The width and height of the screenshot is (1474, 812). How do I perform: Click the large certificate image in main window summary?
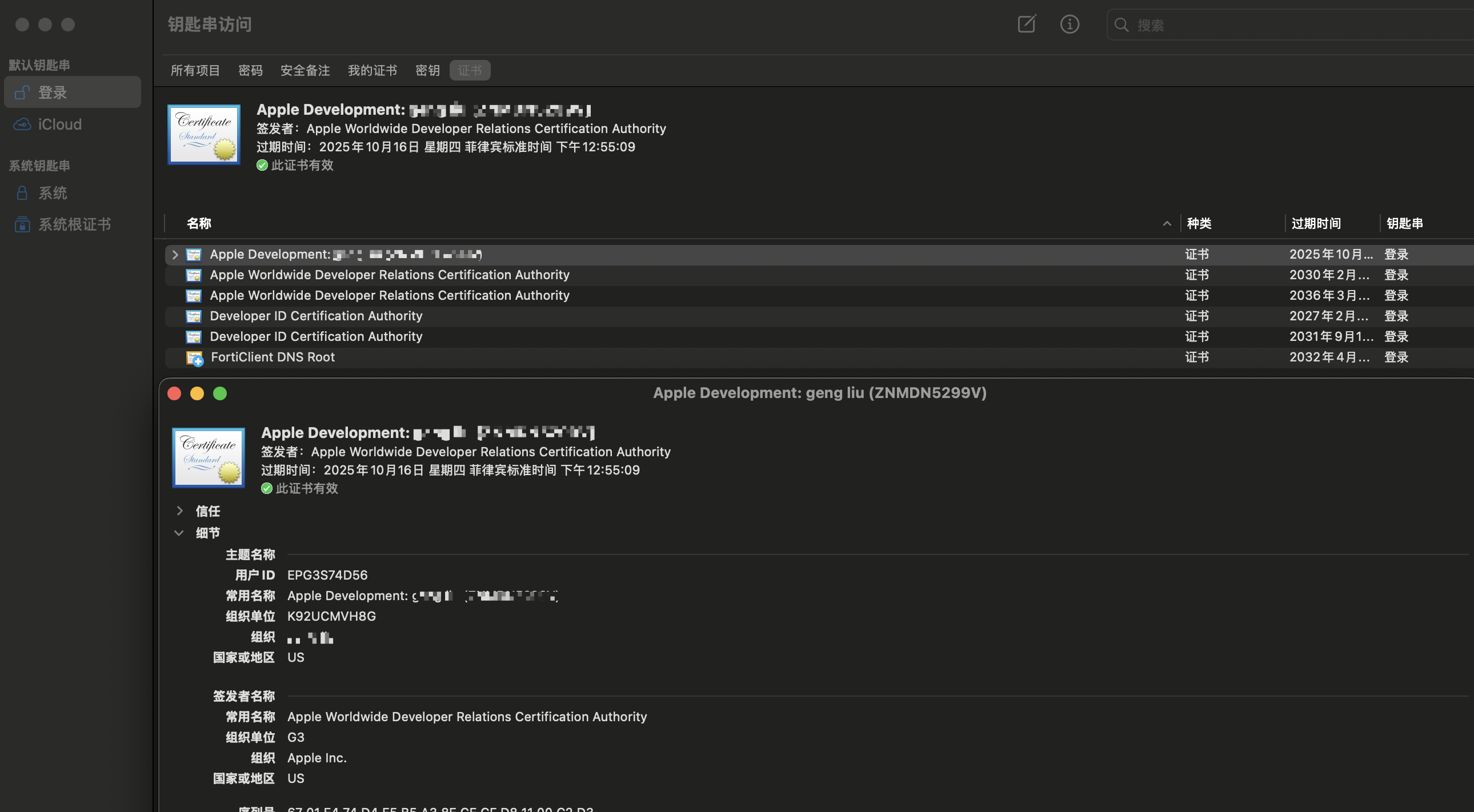click(204, 135)
